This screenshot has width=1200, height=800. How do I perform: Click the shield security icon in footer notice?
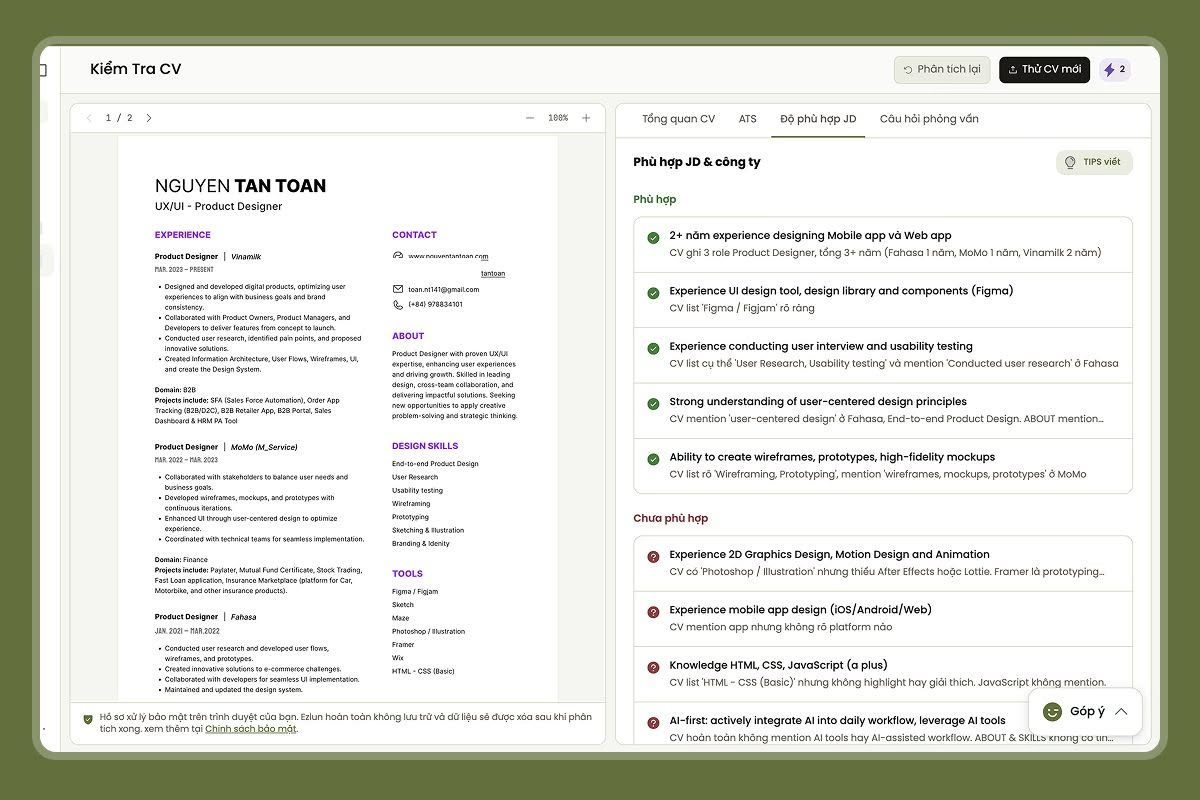[89, 718]
